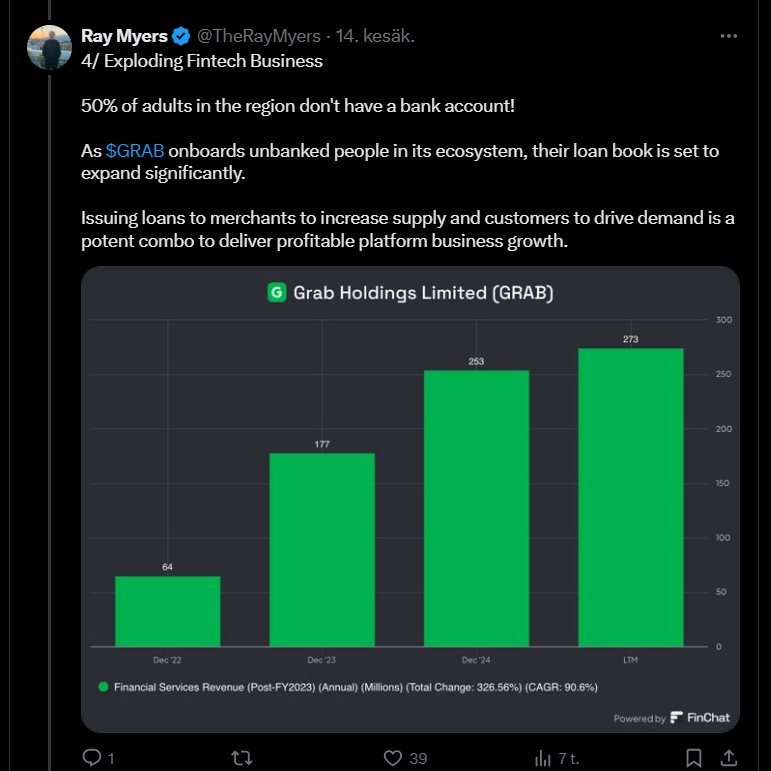Click the green legend dot for Financial Services Revenue

(x=102, y=687)
